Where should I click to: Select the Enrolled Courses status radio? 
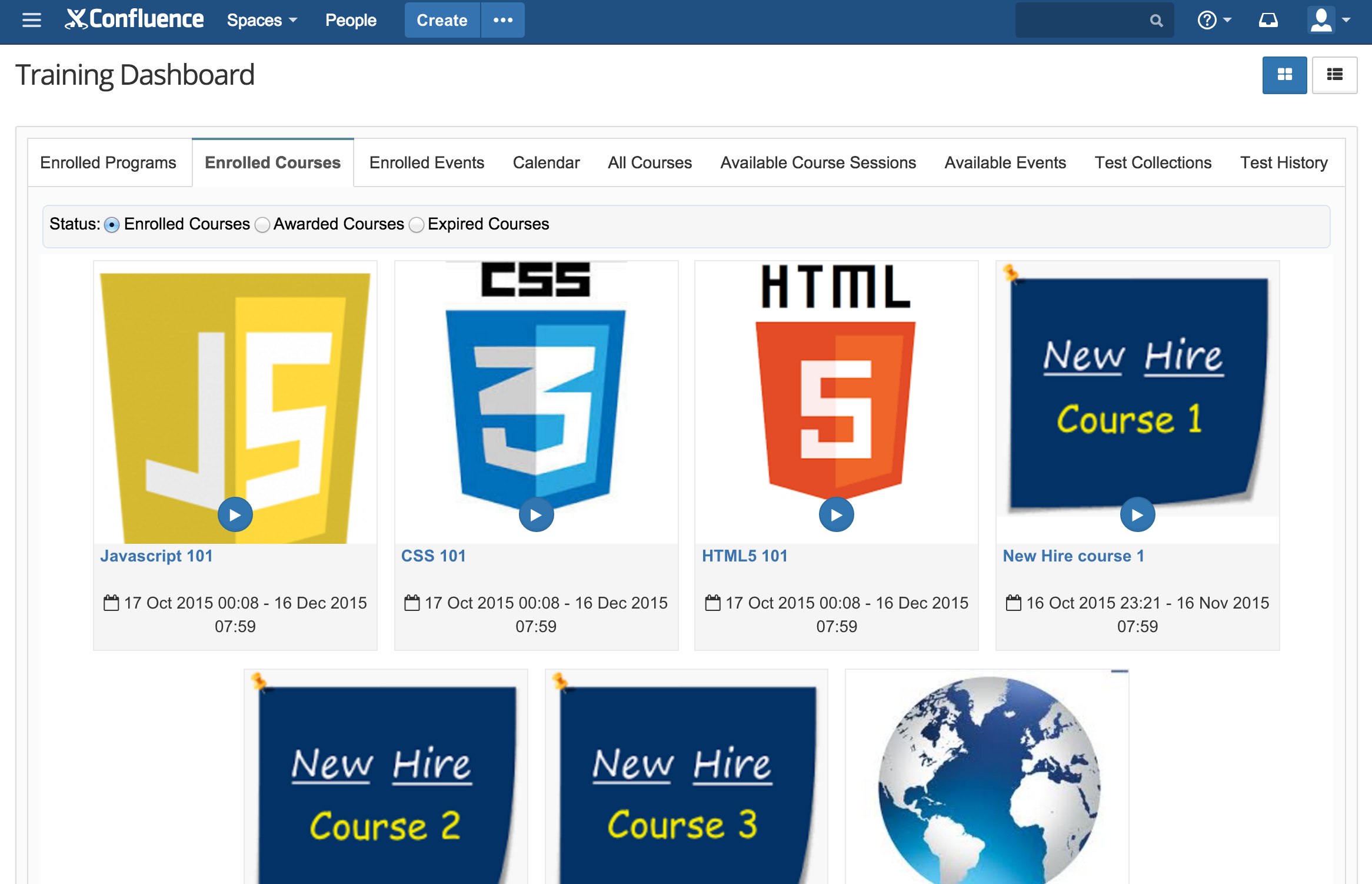[112, 225]
